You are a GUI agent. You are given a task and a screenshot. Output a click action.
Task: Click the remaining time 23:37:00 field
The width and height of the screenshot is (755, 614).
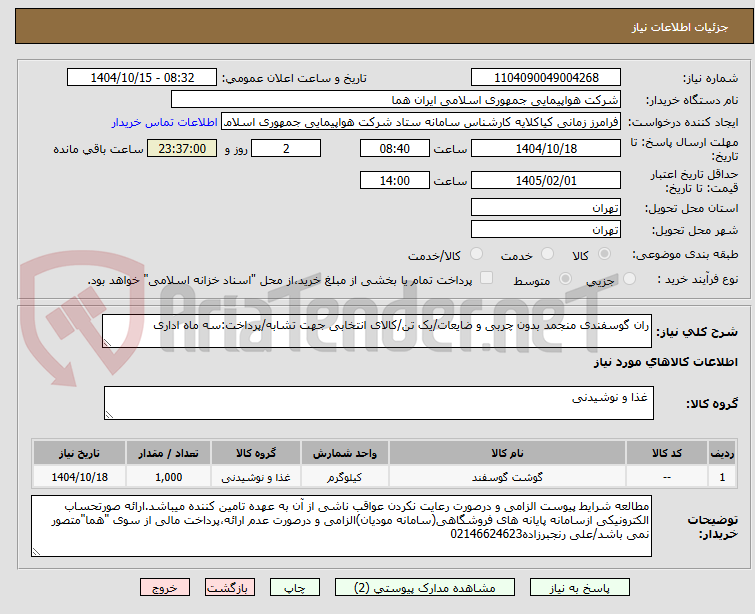point(182,148)
